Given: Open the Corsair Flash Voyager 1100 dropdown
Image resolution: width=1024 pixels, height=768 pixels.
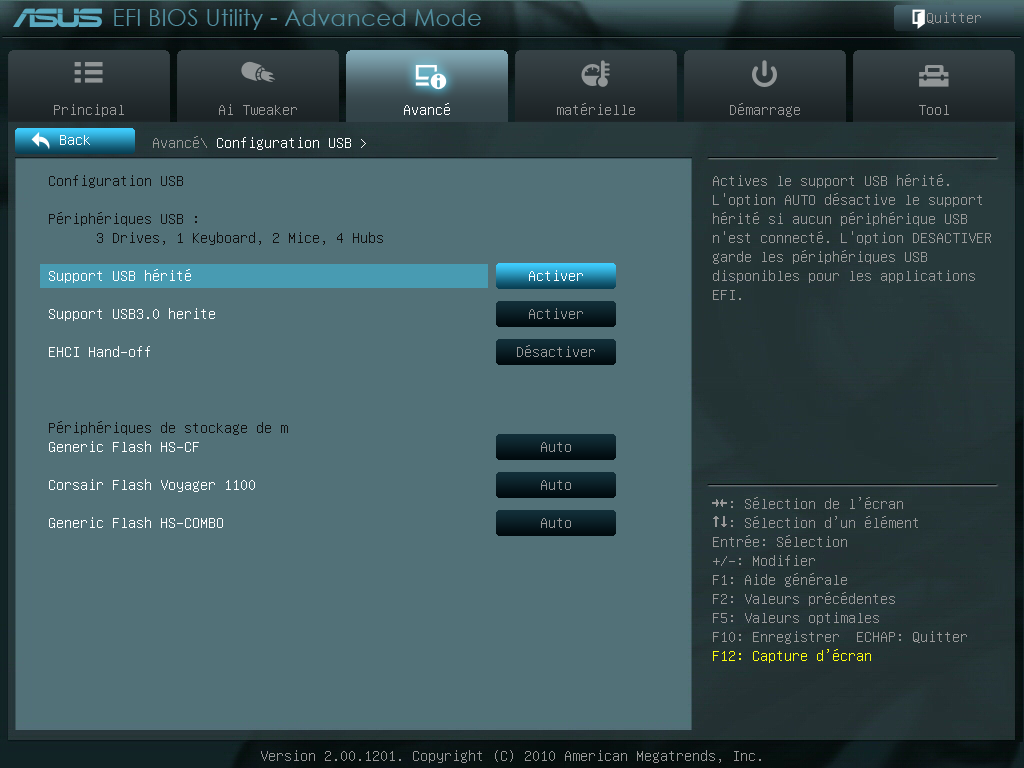Looking at the screenshot, I should (555, 485).
